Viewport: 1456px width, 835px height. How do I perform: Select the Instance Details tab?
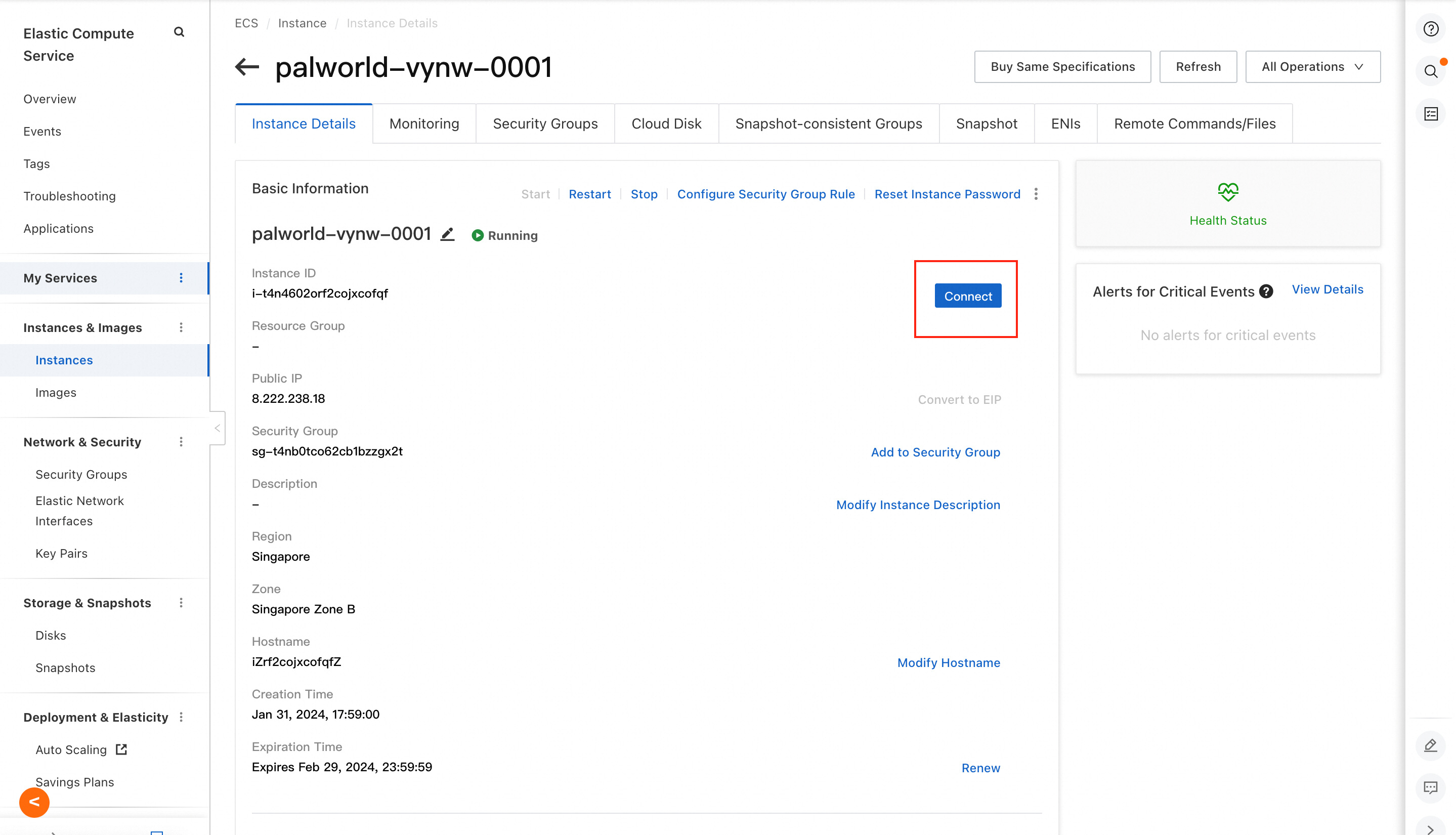pos(304,123)
